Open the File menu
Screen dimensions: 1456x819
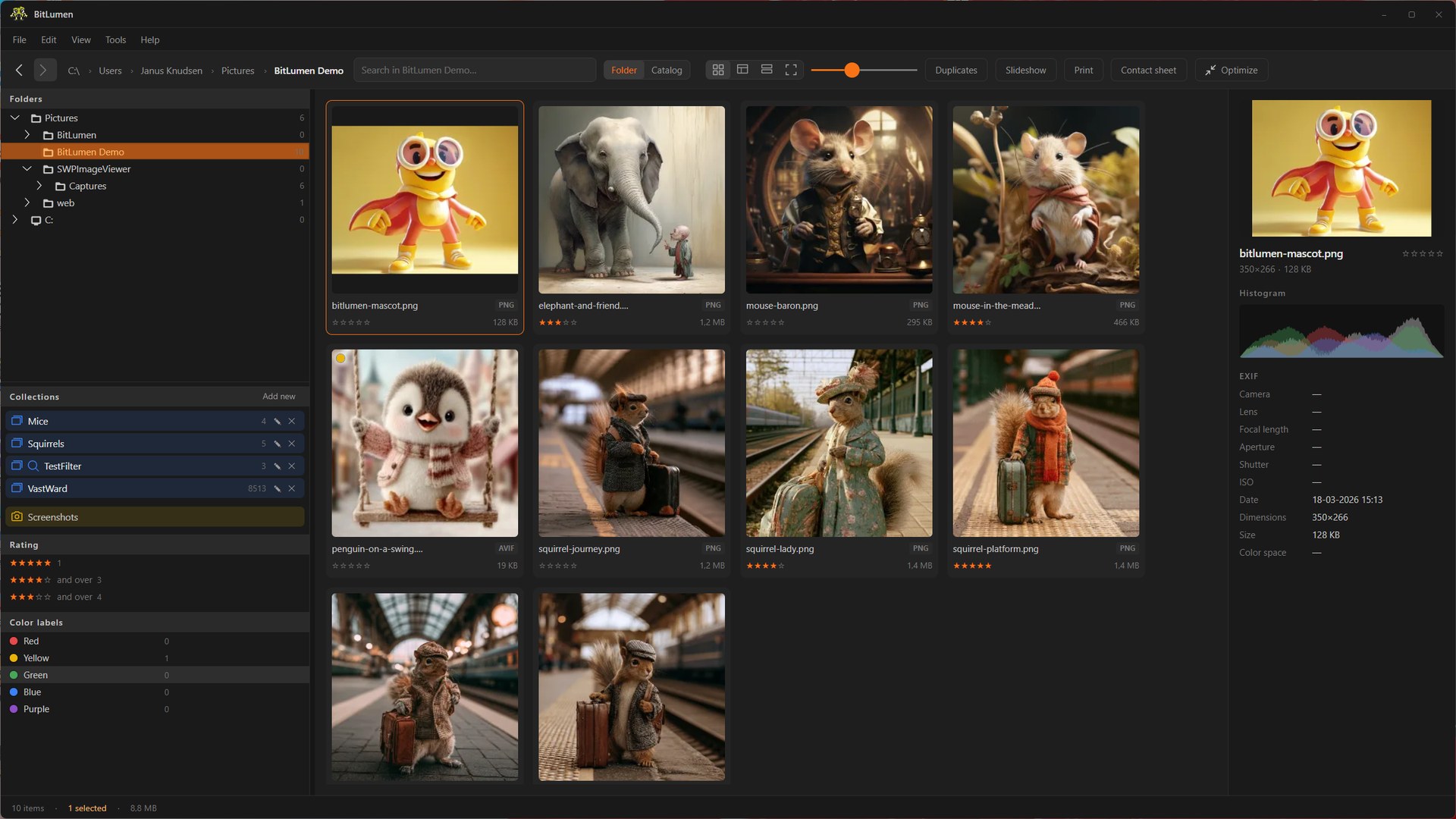20,39
